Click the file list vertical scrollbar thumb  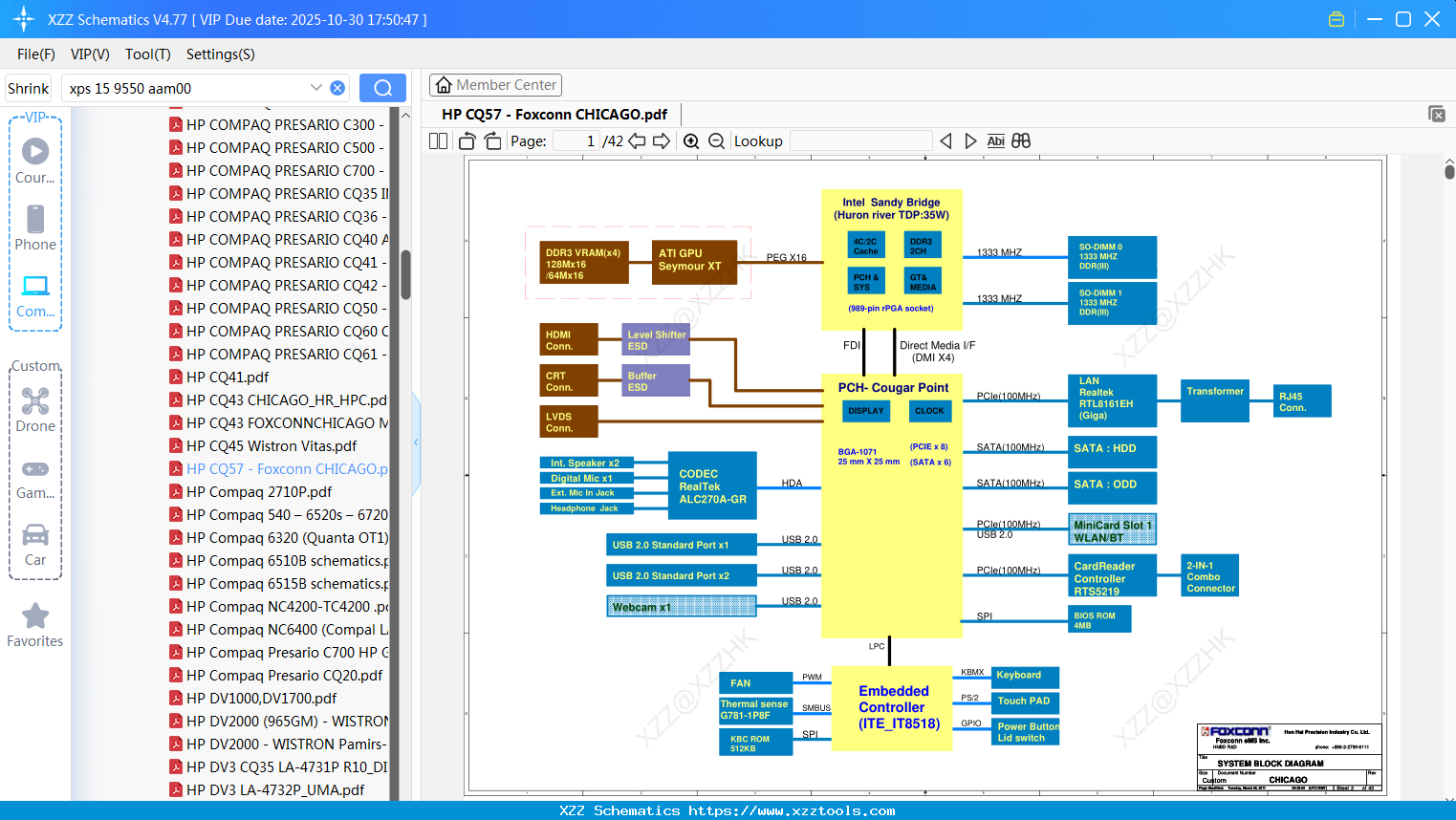405,274
